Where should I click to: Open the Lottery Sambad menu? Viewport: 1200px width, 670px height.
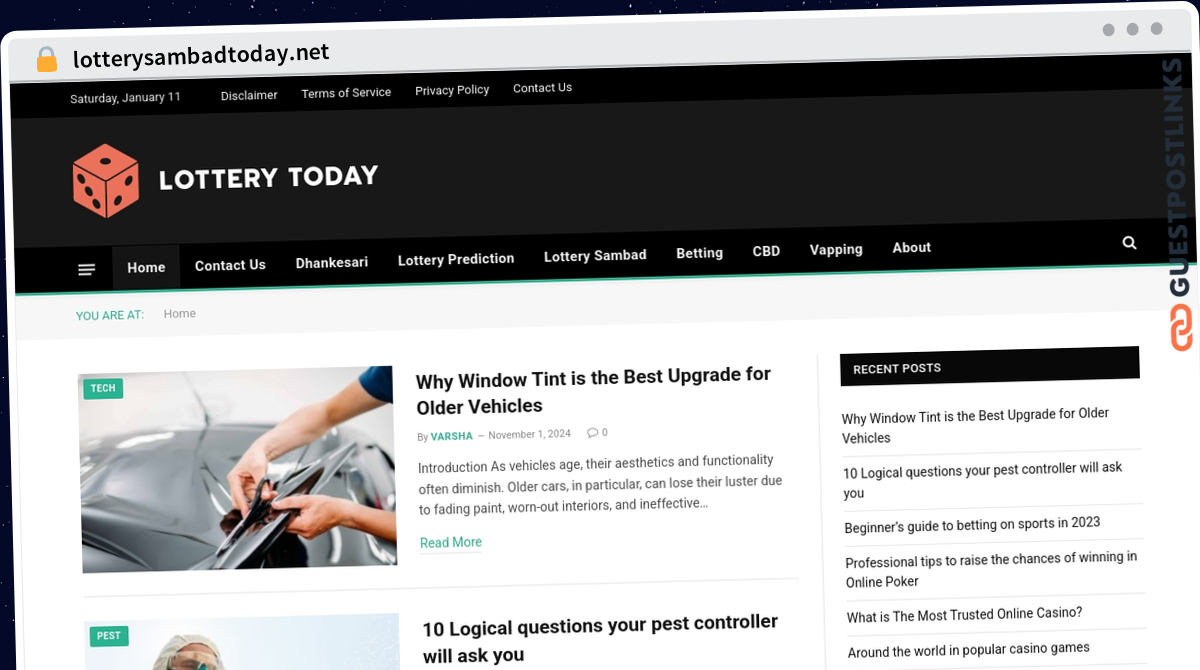[595, 256]
